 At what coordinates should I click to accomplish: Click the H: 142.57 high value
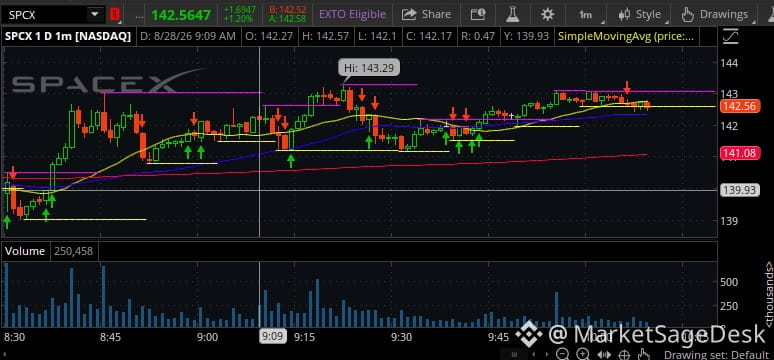[326, 37]
